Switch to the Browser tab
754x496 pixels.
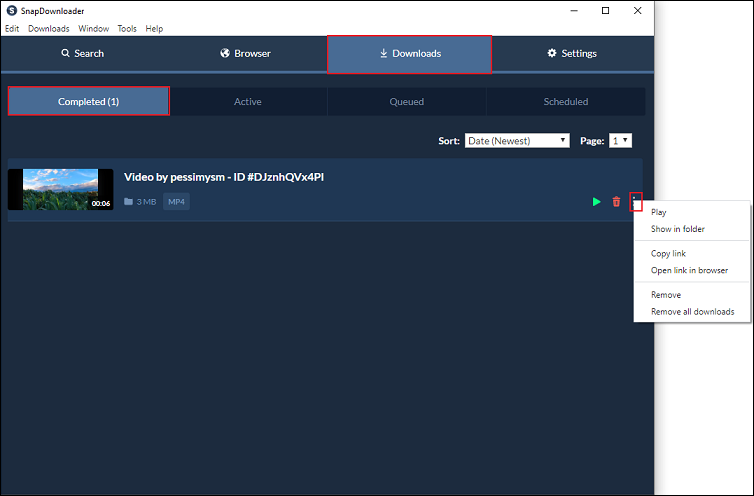tap(245, 53)
